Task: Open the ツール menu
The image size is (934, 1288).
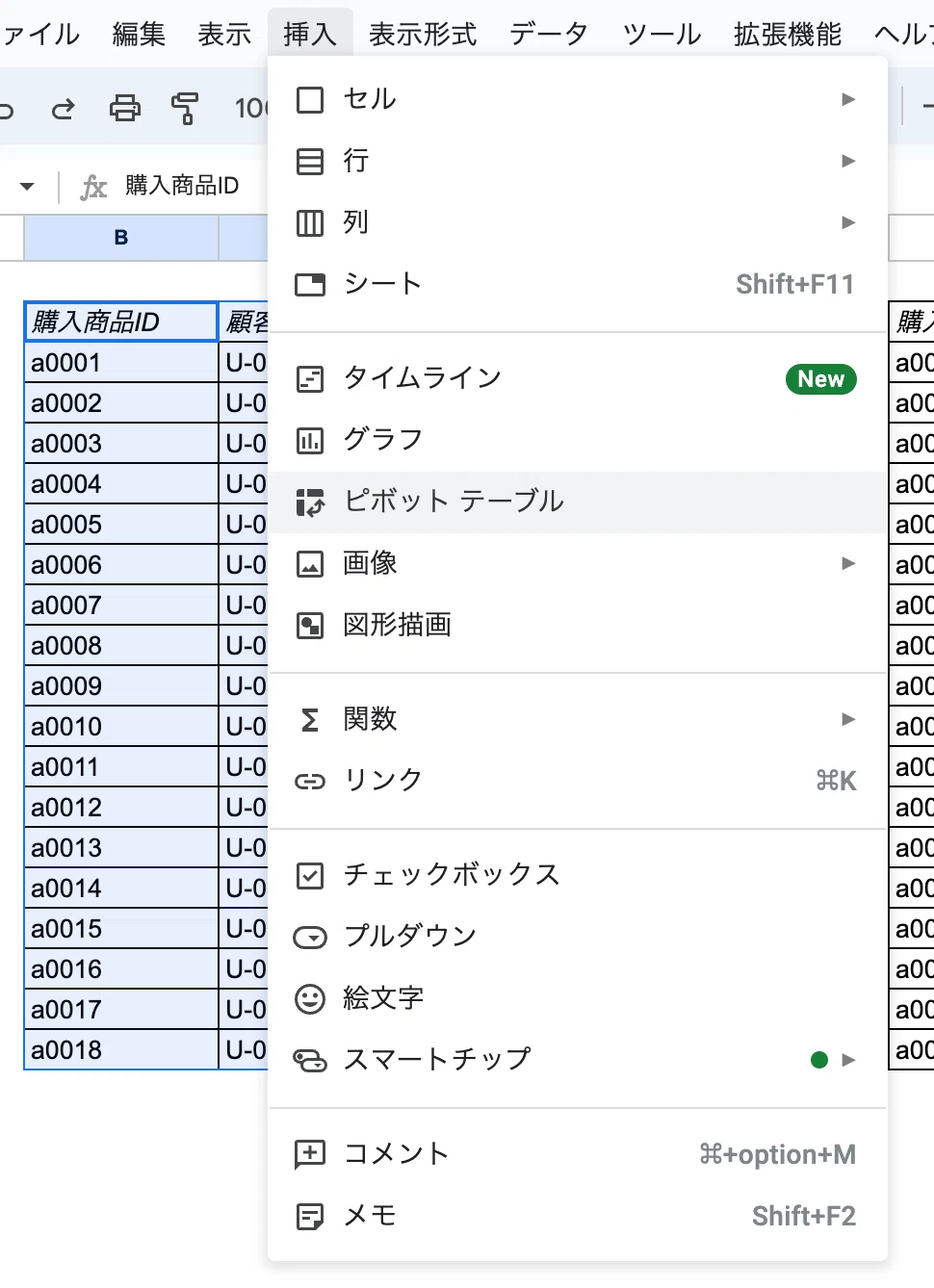Action: click(x=662, y=34)
